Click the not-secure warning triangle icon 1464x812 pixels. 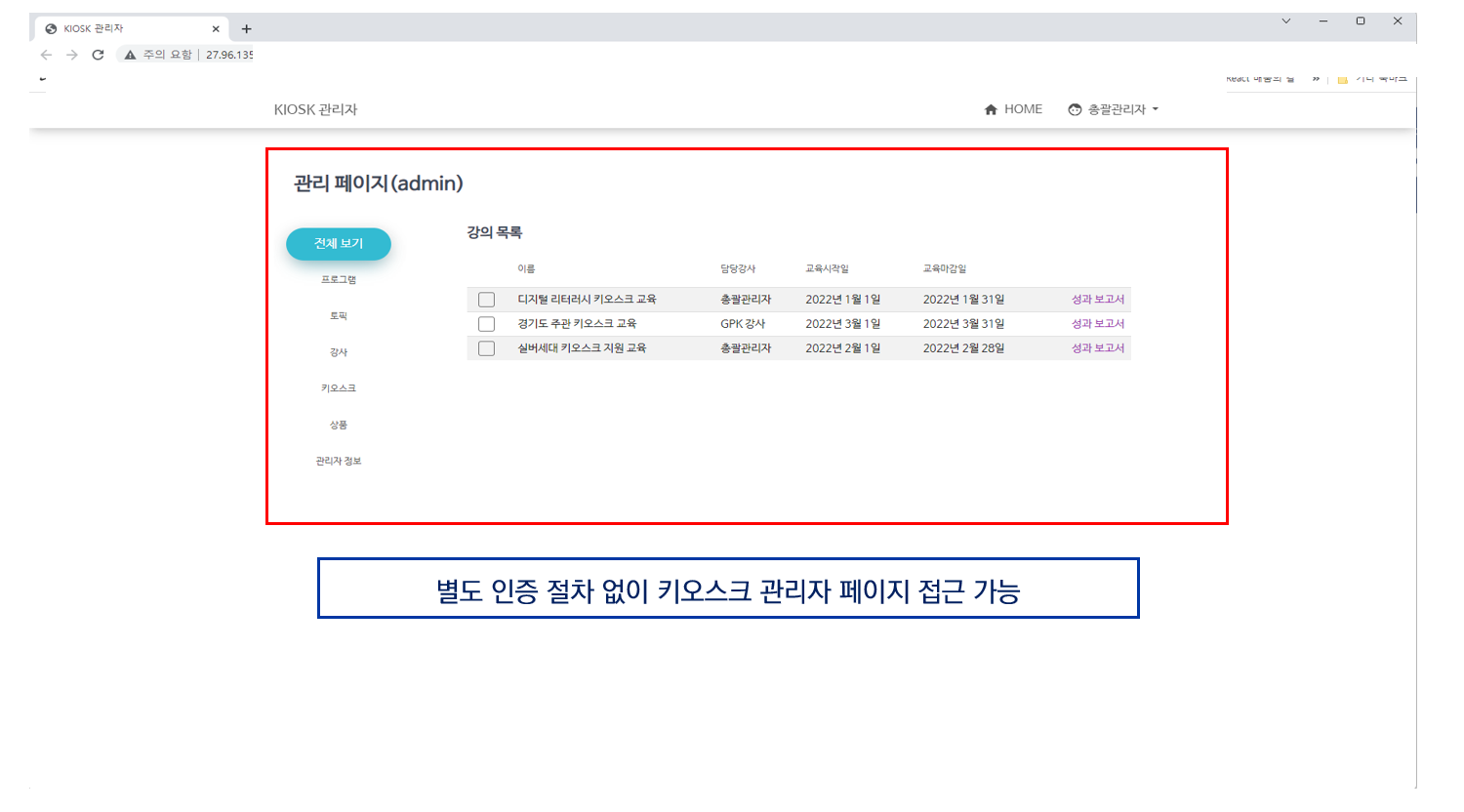pyautogui.click(x=130, y=55)
